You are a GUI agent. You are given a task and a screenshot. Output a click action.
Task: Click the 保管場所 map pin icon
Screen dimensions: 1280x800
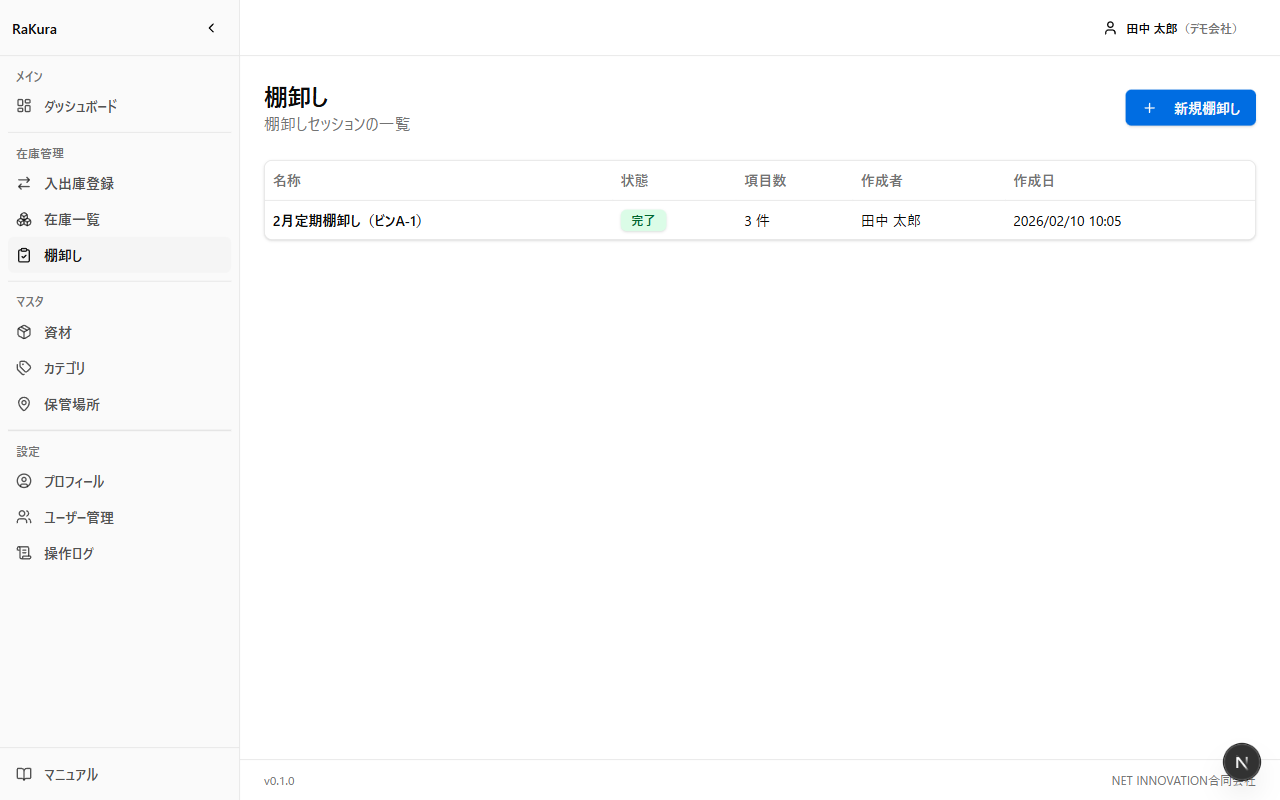(24, 405)
